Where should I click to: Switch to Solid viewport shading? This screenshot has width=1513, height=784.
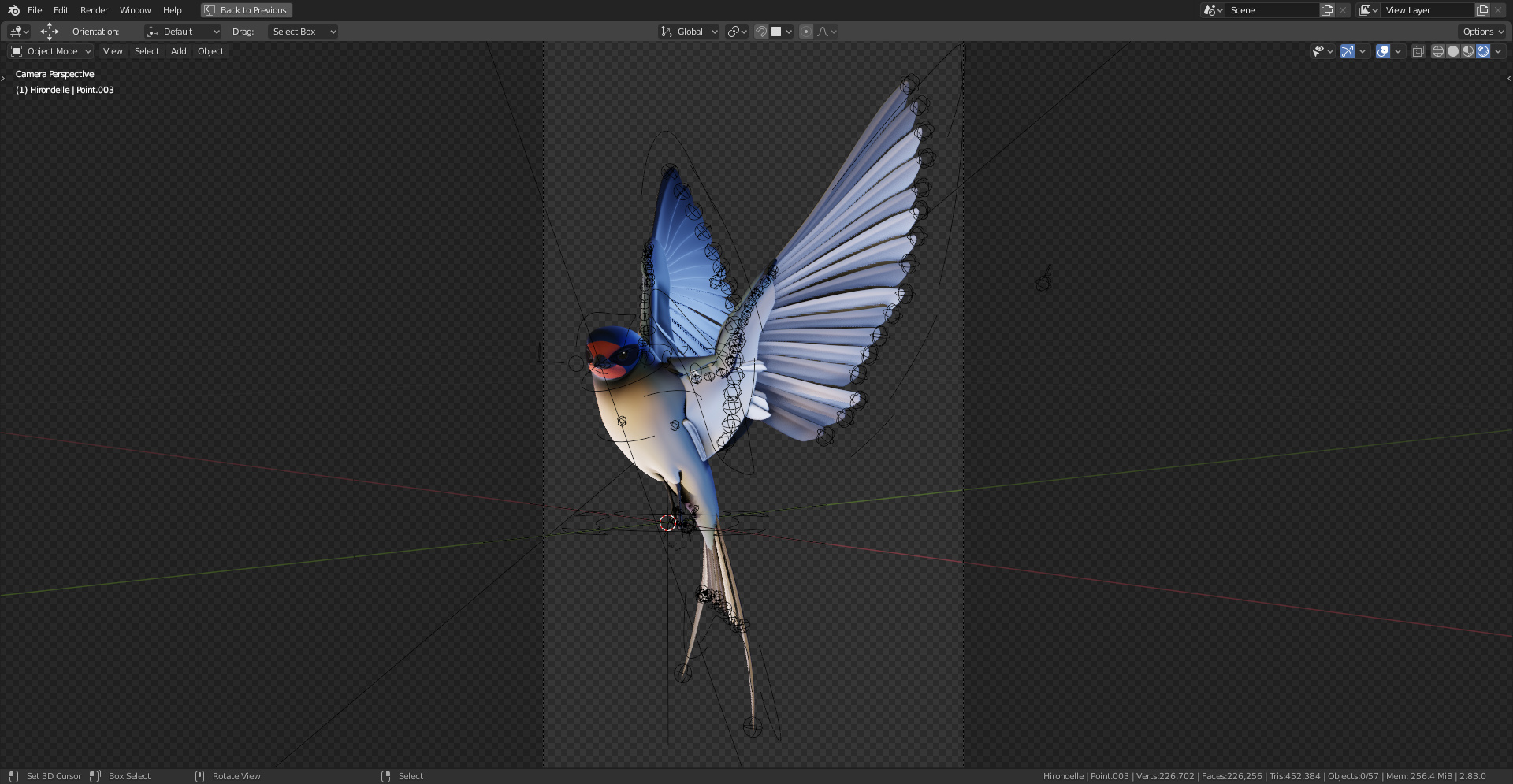[x=1453, y=51]
